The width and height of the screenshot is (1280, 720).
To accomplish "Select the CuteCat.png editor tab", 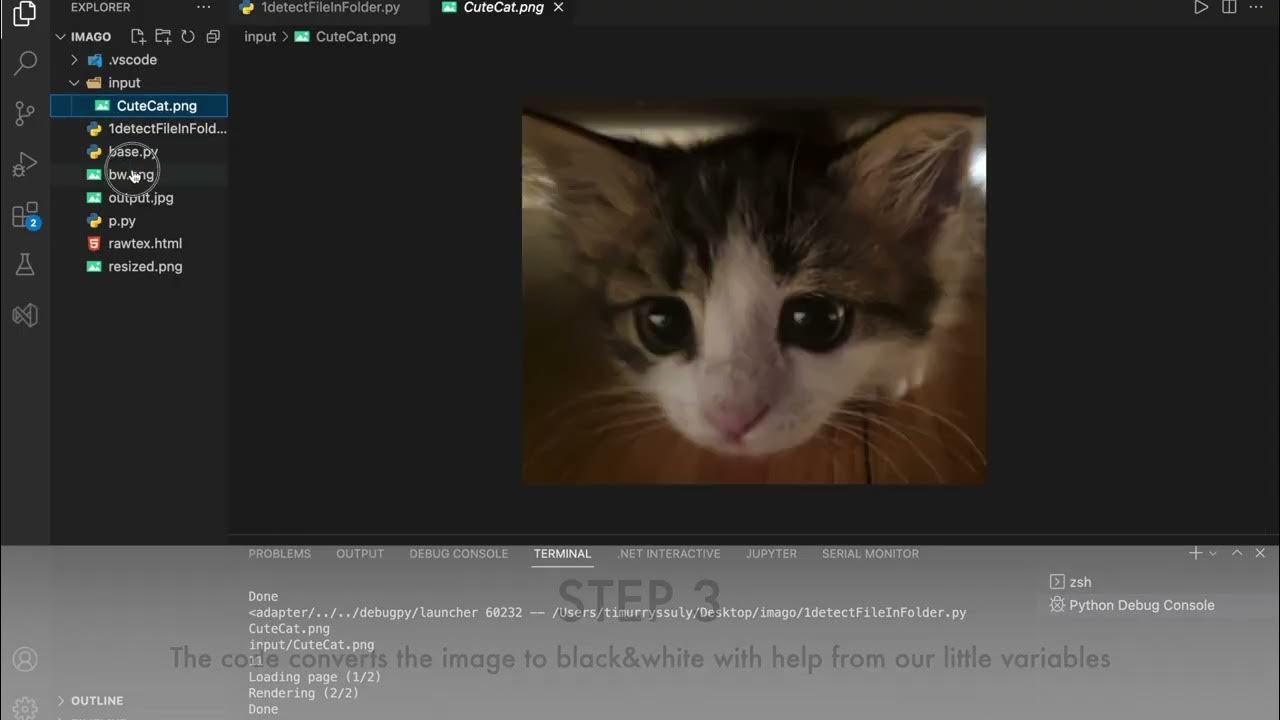I will (503, 7).
